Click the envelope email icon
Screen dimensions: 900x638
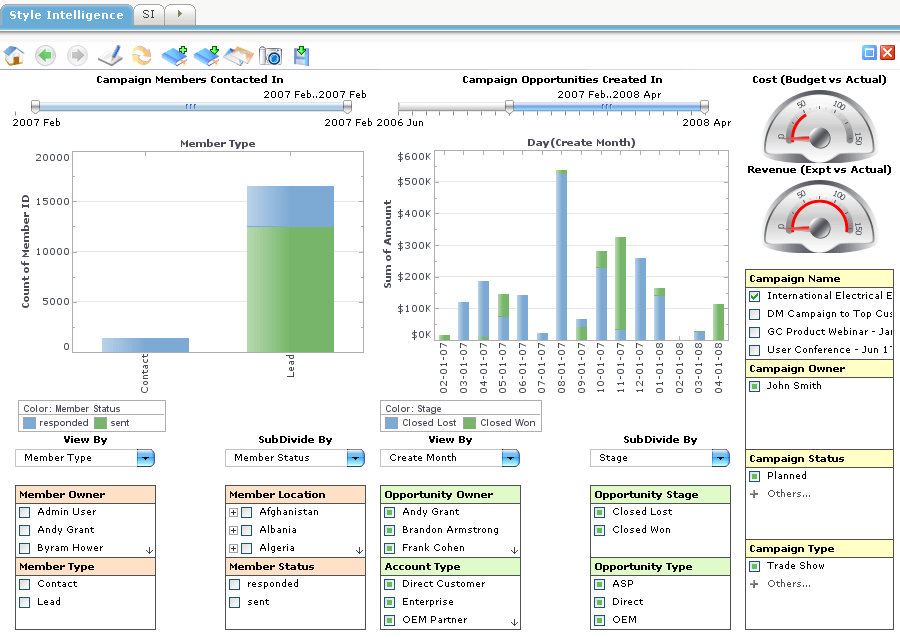[238, 56]
